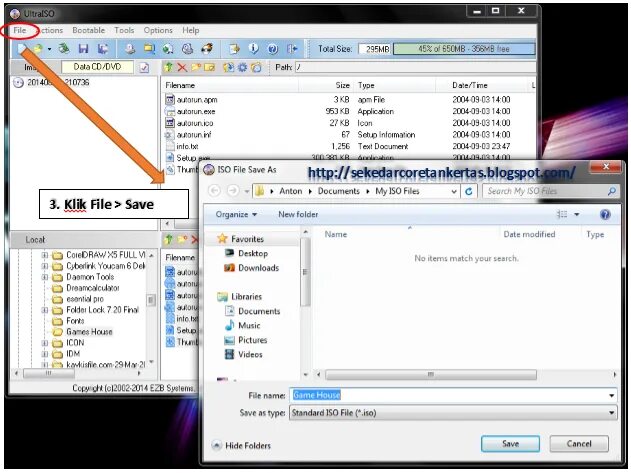Click image properties checkmark icon beside Data CD/DVD
This screenshot has height=473, width=631.
(x=144, y=67)
